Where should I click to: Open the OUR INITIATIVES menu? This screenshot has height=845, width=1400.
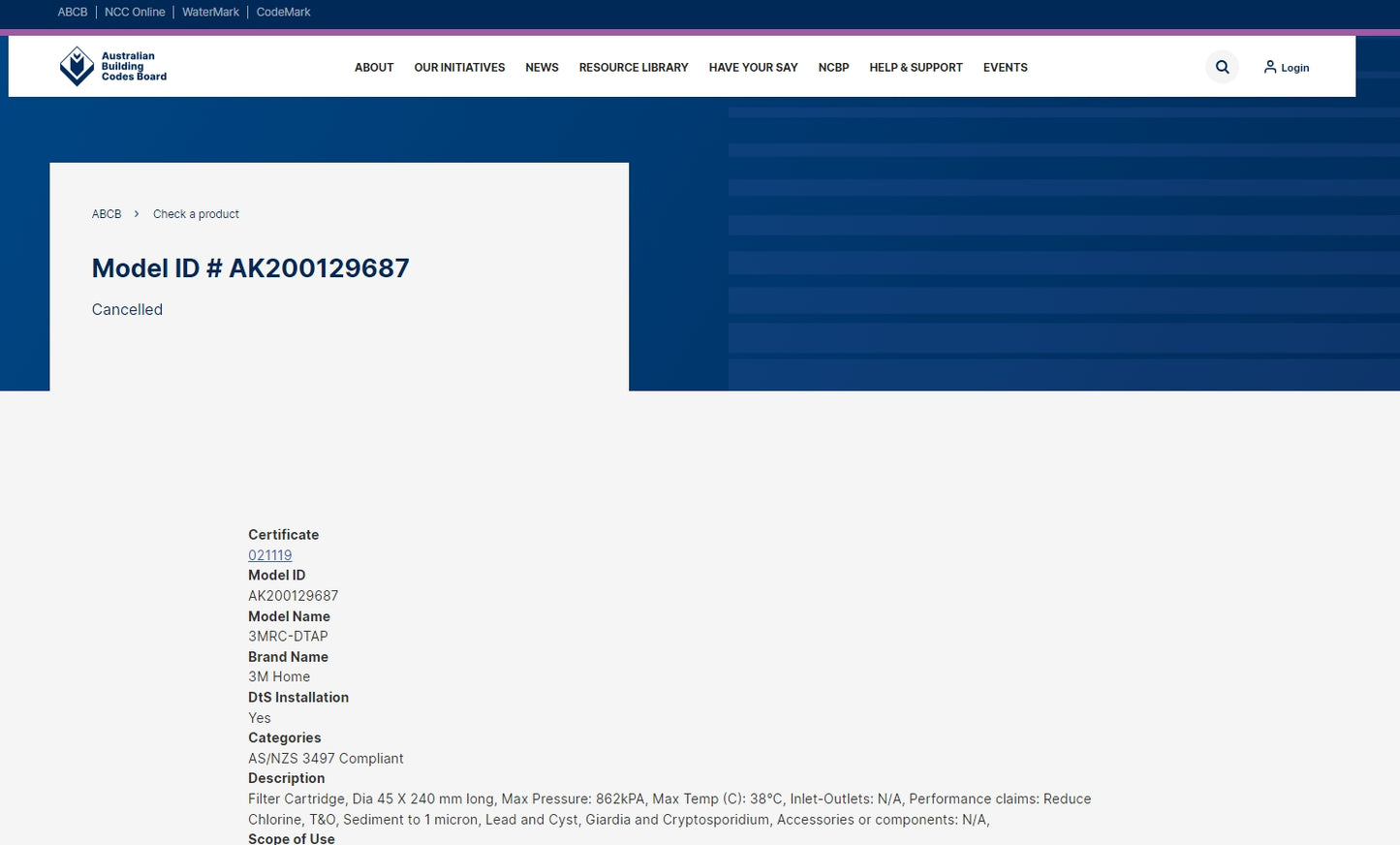(459, 68)
